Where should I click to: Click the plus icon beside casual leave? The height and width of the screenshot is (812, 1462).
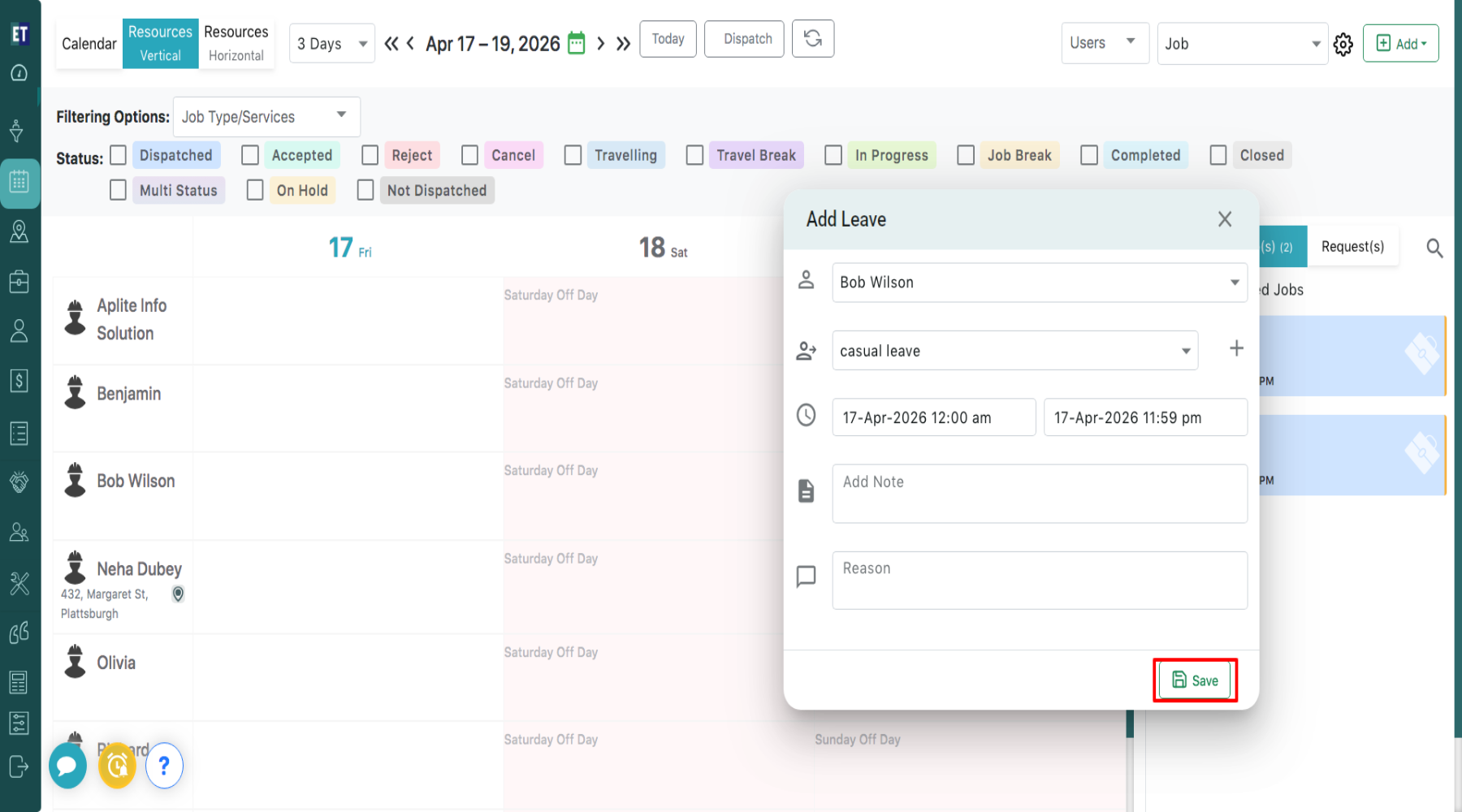pyautogui.click(x=1236, y=349)
